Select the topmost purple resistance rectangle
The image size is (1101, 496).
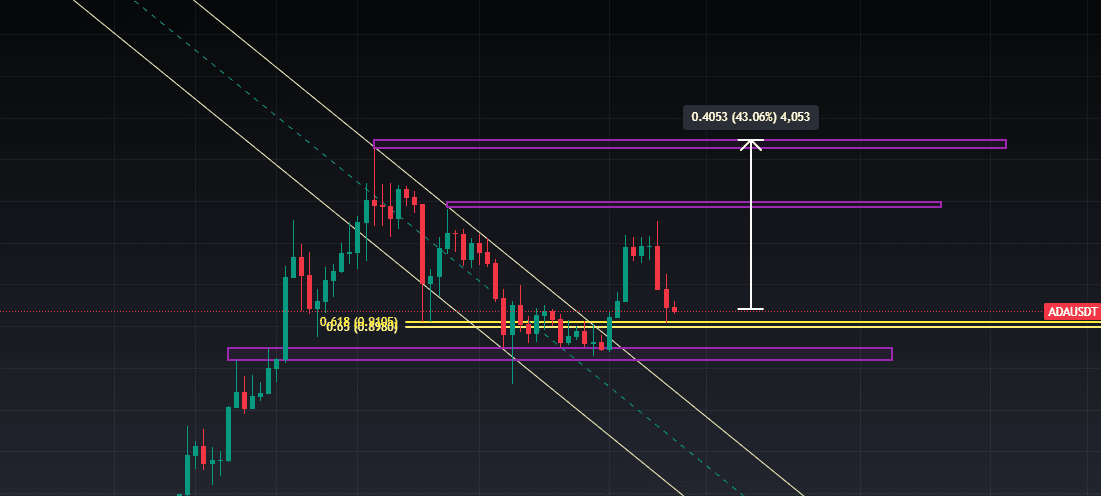(690, 144)
